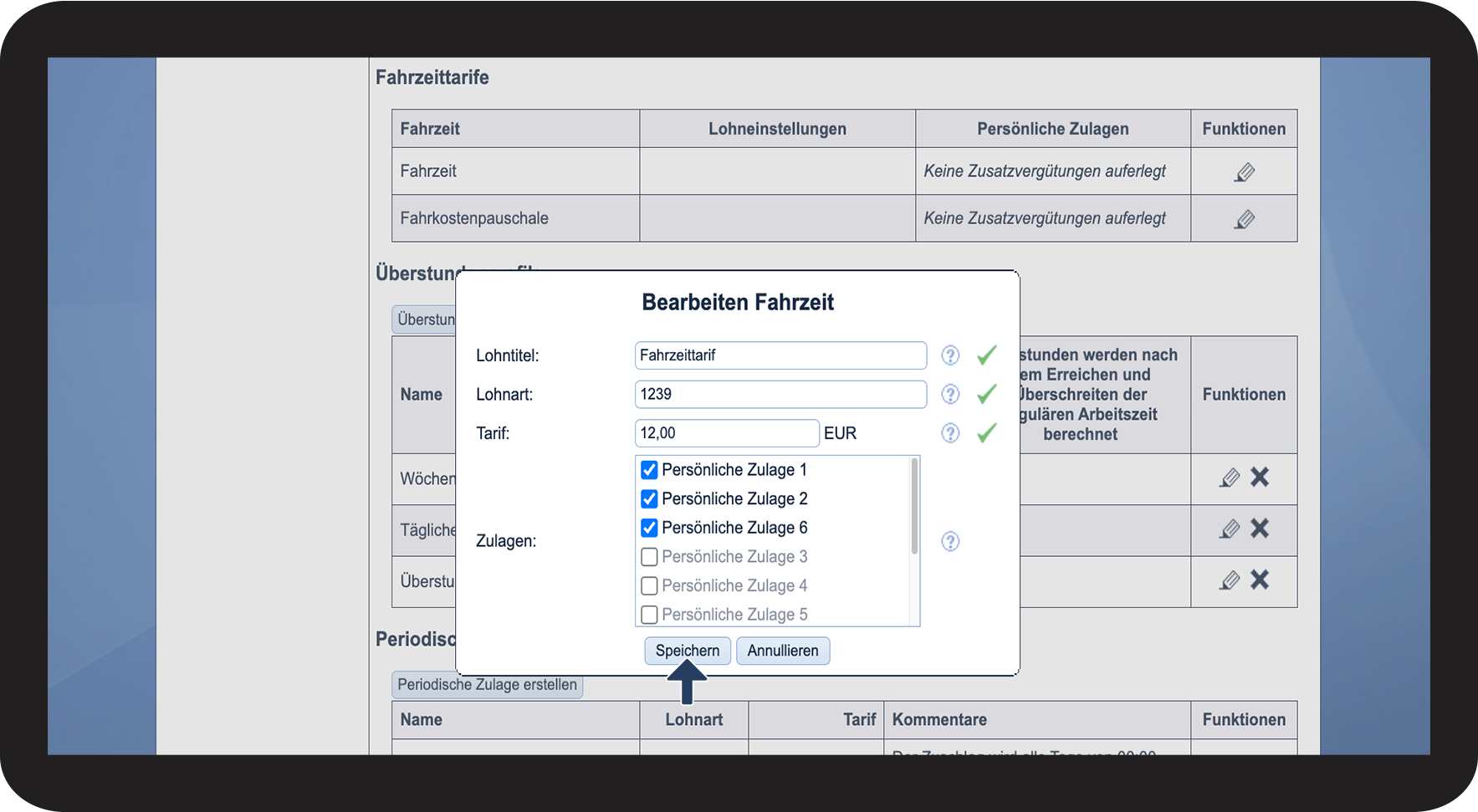This screenshot has height=812, width=1478.
Task: Click into the Tarif amount field
Action: pyautogui.click(x=726, y=433)
